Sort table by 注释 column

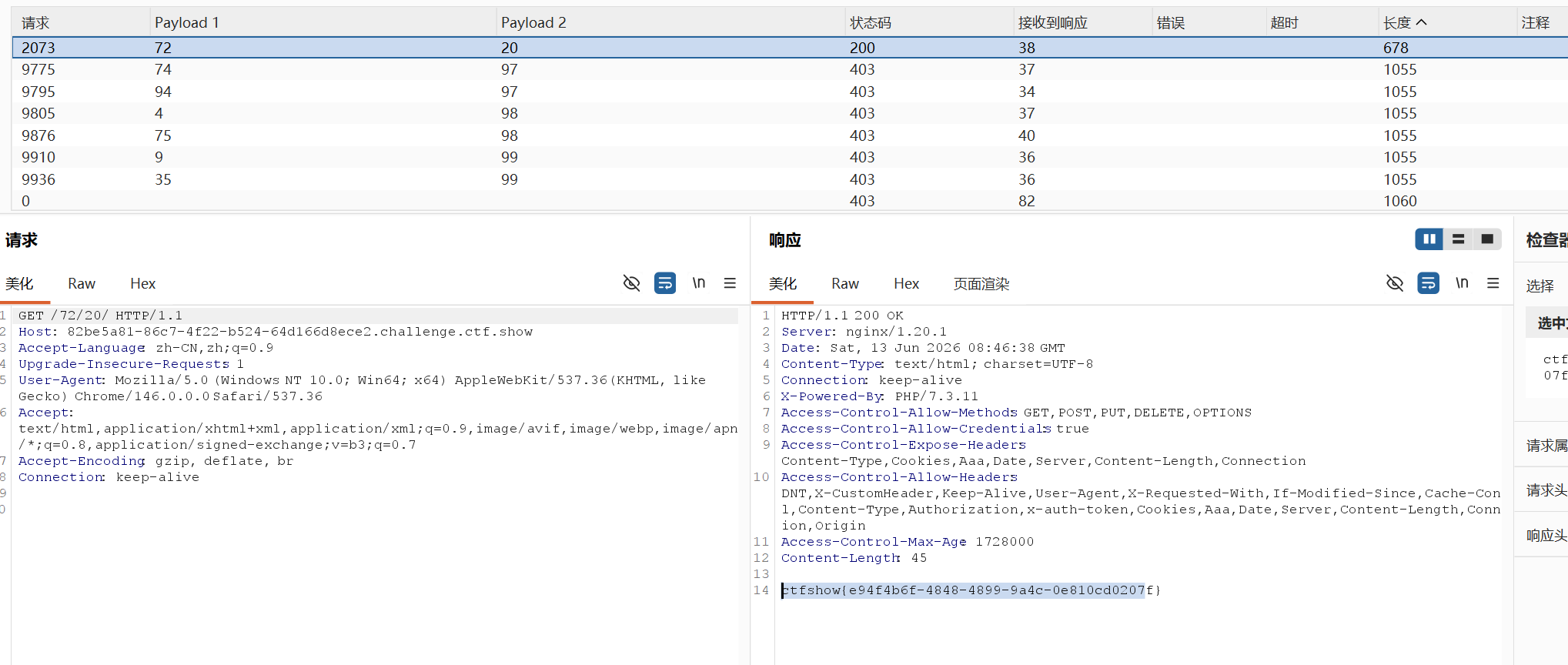point(1542,22)
